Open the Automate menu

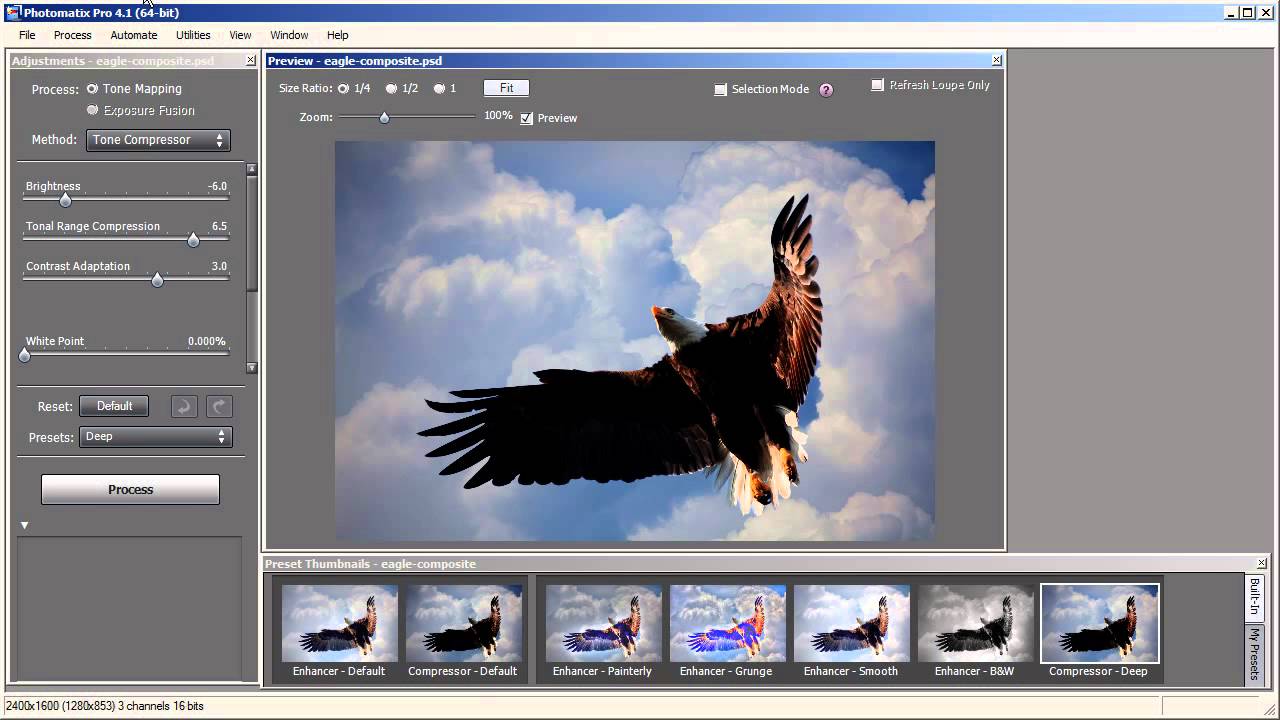[x=134, y=35]
